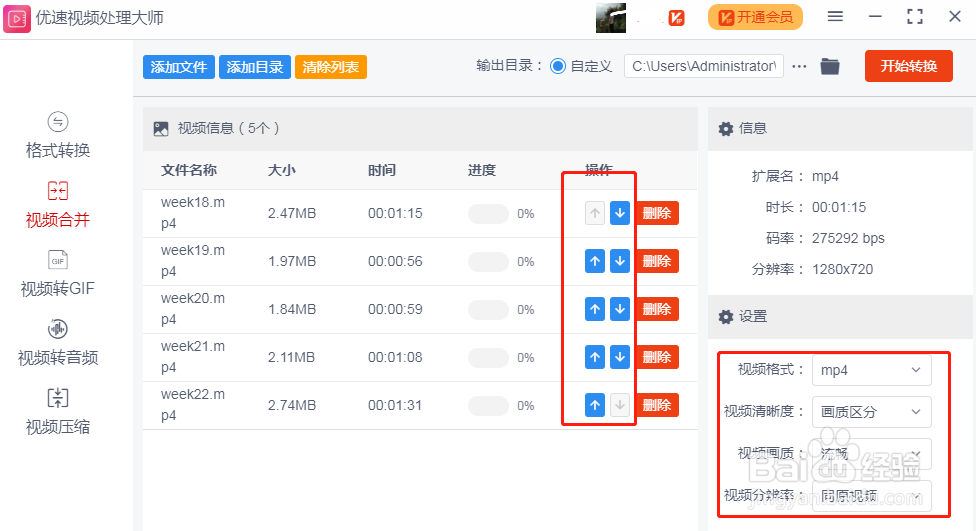This screenshot has height=531, width=976.
Task: Switch to Video to Audio (视频转音频)
Action: point(57,343)
